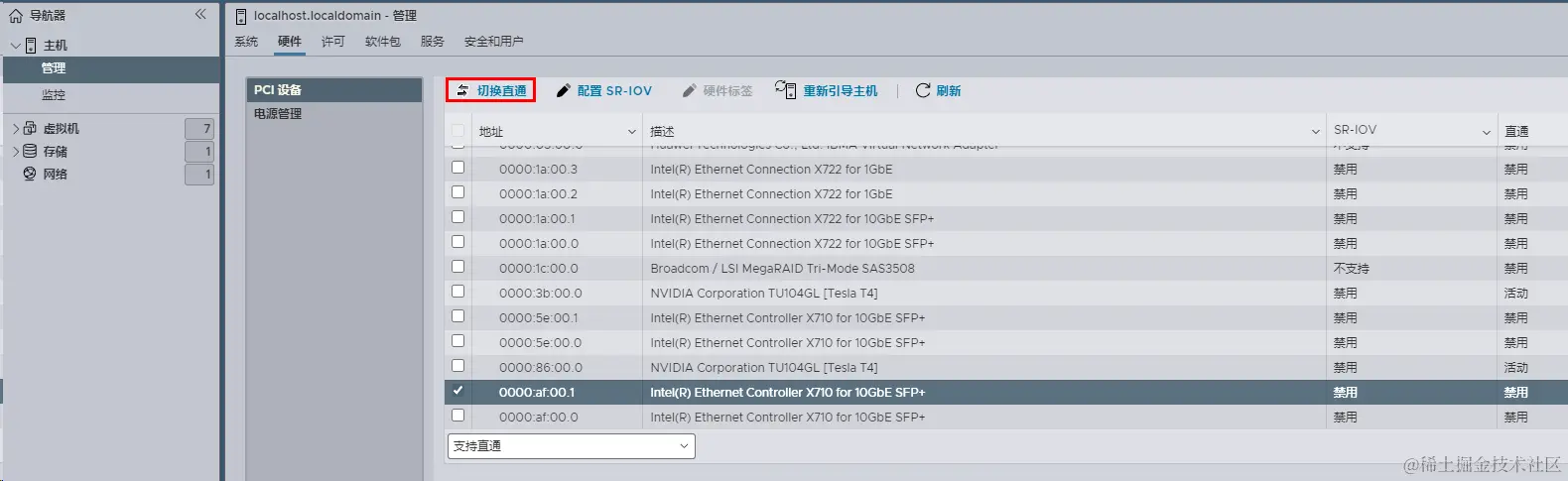The image size is (1568, 481).
Task: Switch to the 许可 tab
Action: point(332,41)
